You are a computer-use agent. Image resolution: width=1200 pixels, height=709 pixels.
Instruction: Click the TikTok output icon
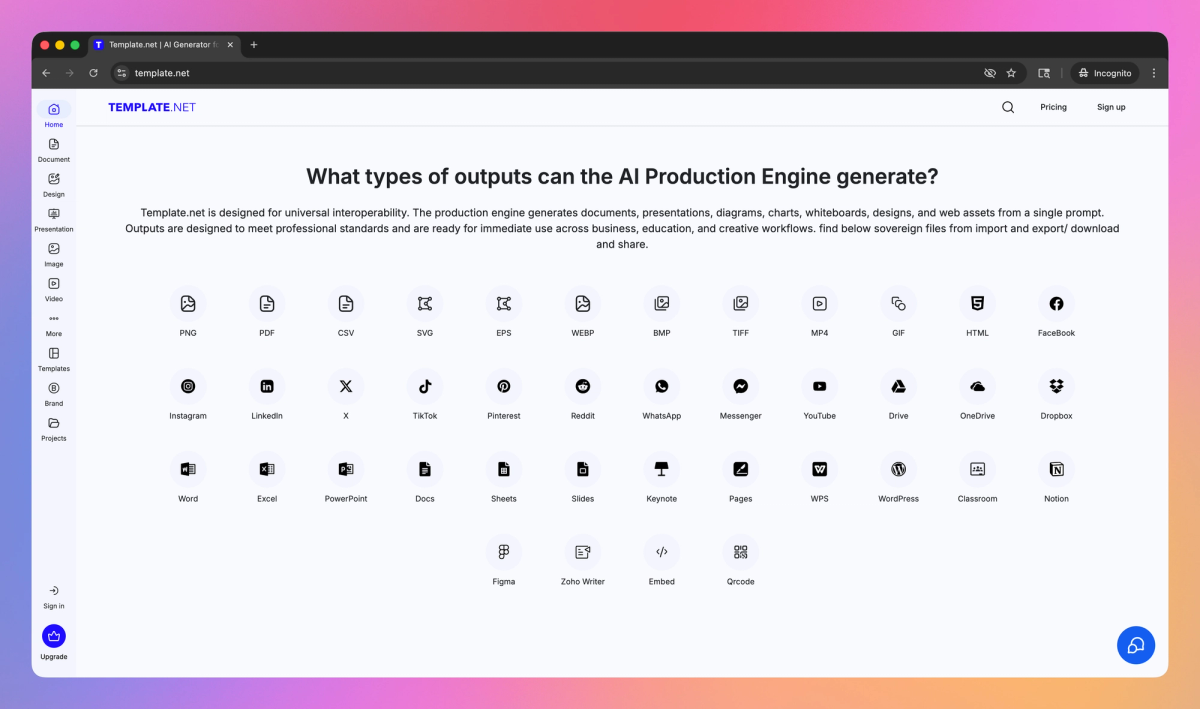click(x=424, y=386)
